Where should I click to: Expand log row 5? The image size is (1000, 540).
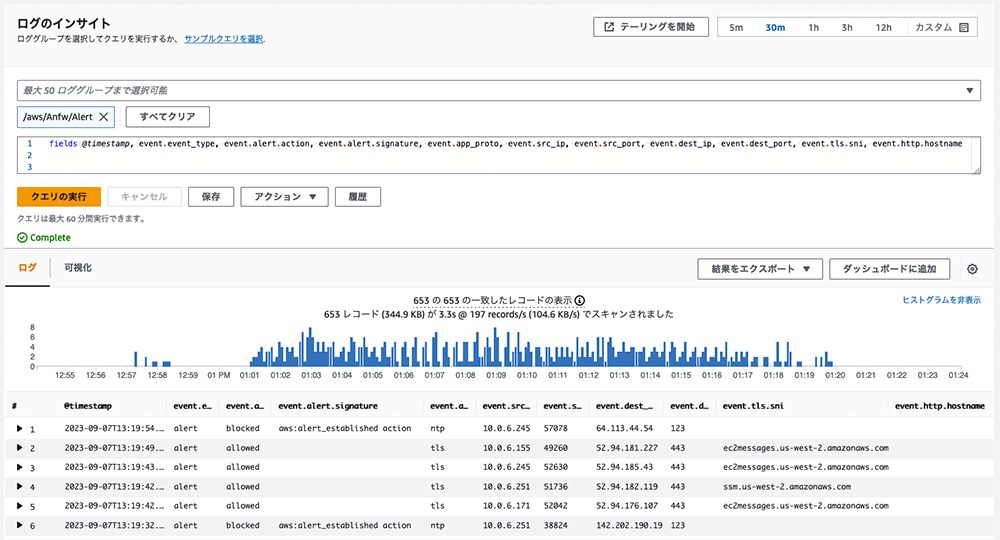point(19,506)
